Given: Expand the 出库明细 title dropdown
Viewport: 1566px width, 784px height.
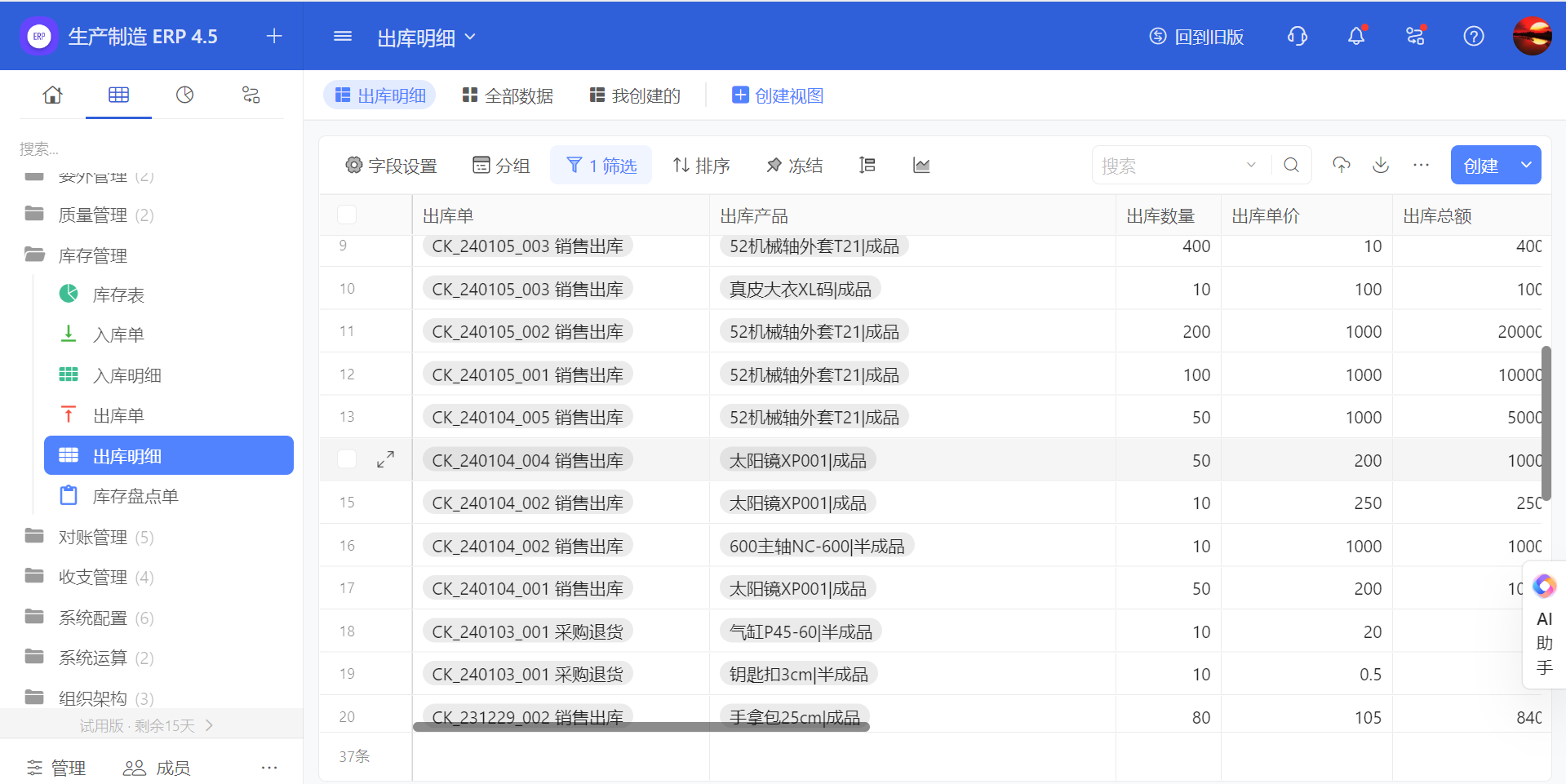Looking at the screenshot, I should pos(470,38).
